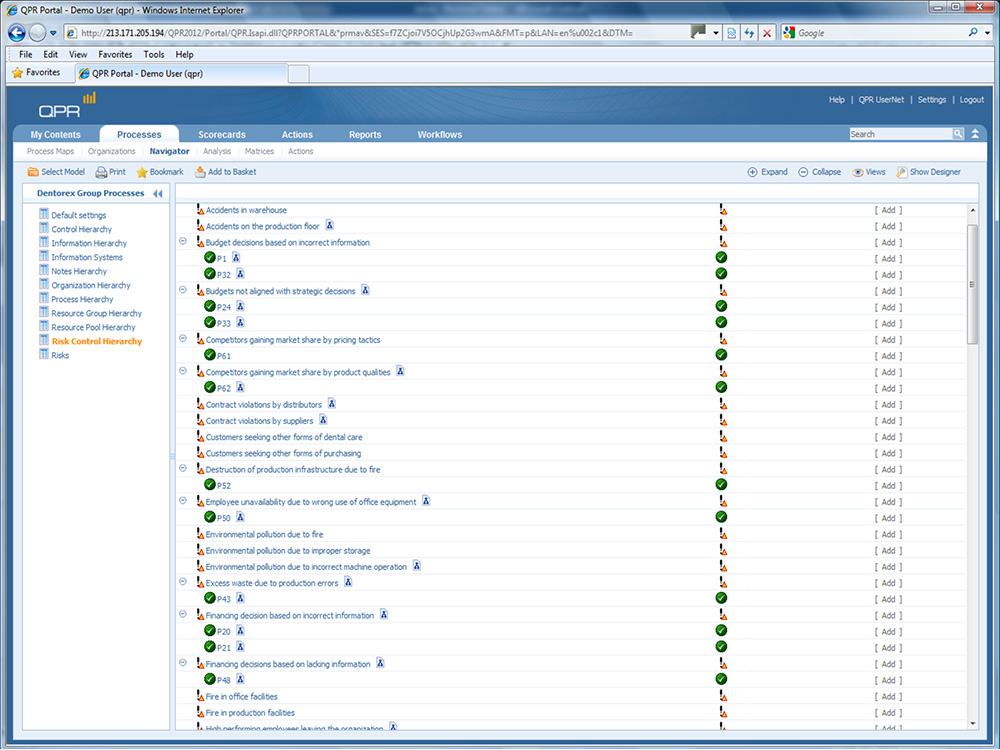The height and width of the screenshot is (750, 1000).
Task: Open the Matrices sub-tab
Action: point(259,152)
